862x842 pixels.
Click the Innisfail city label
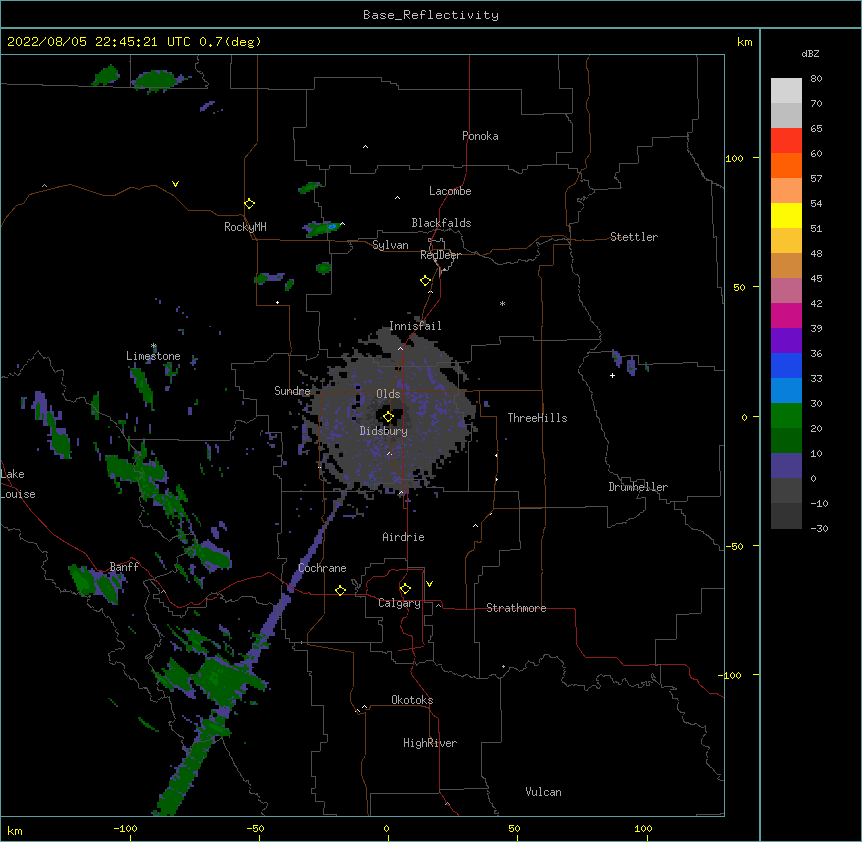coord(415,326)
